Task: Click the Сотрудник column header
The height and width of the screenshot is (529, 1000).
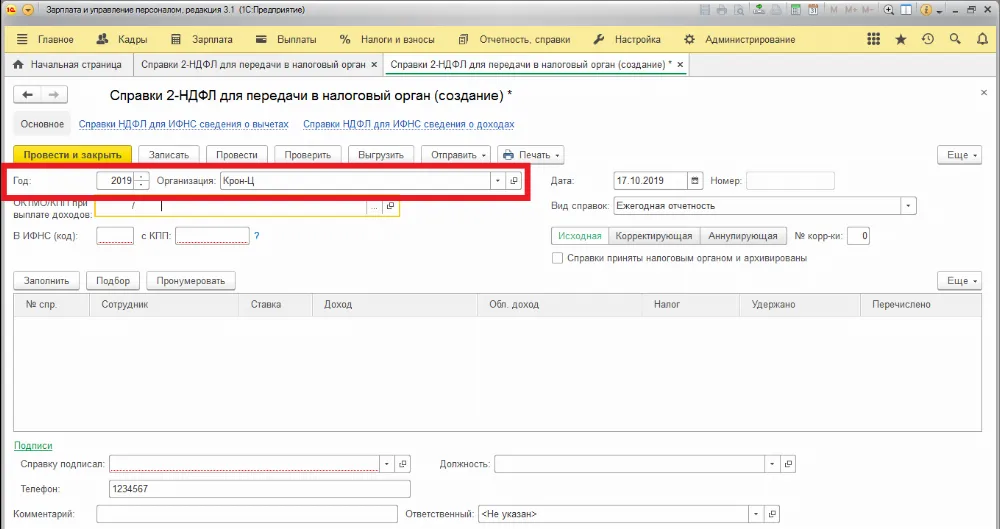Action: [x=164, y=305]
